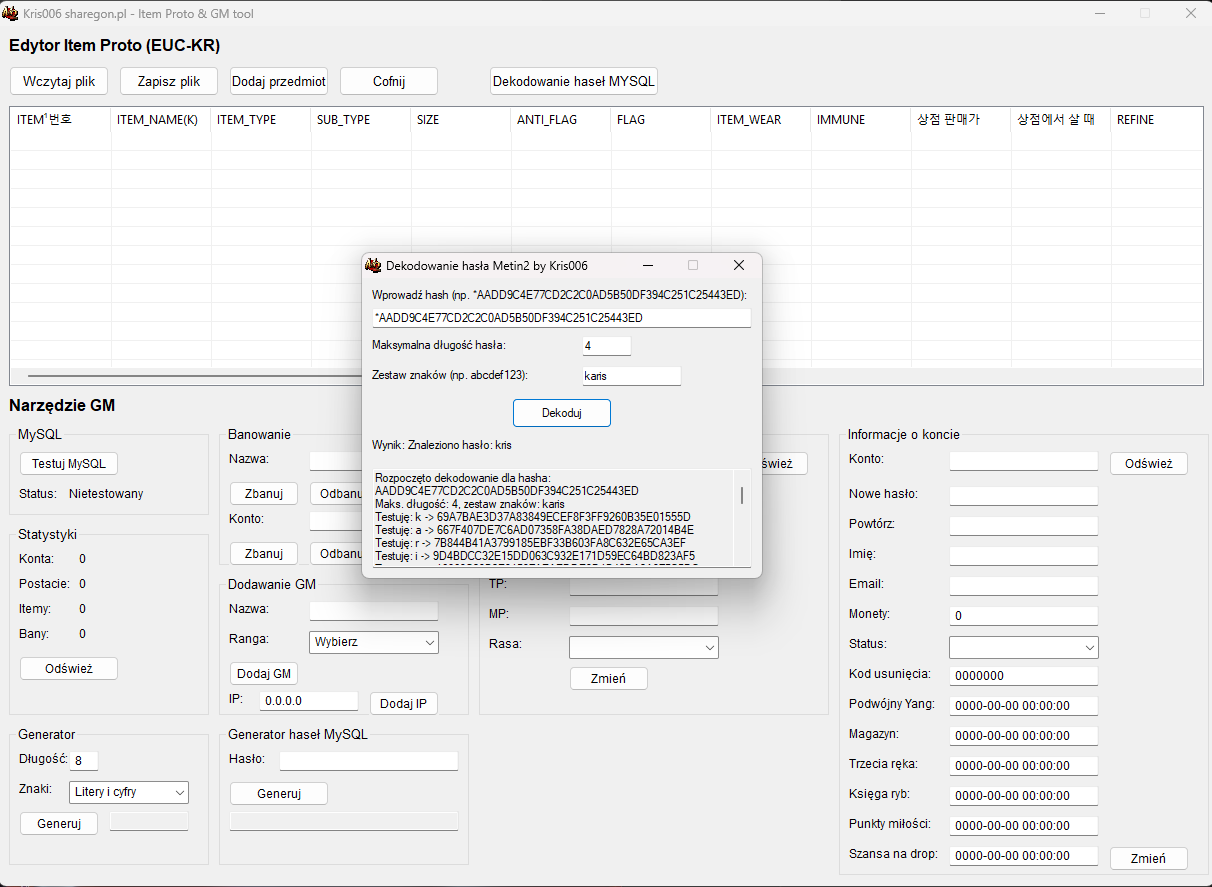Click the hash input field in dialog
The image size is (1212, 887).
coord(561,318)
